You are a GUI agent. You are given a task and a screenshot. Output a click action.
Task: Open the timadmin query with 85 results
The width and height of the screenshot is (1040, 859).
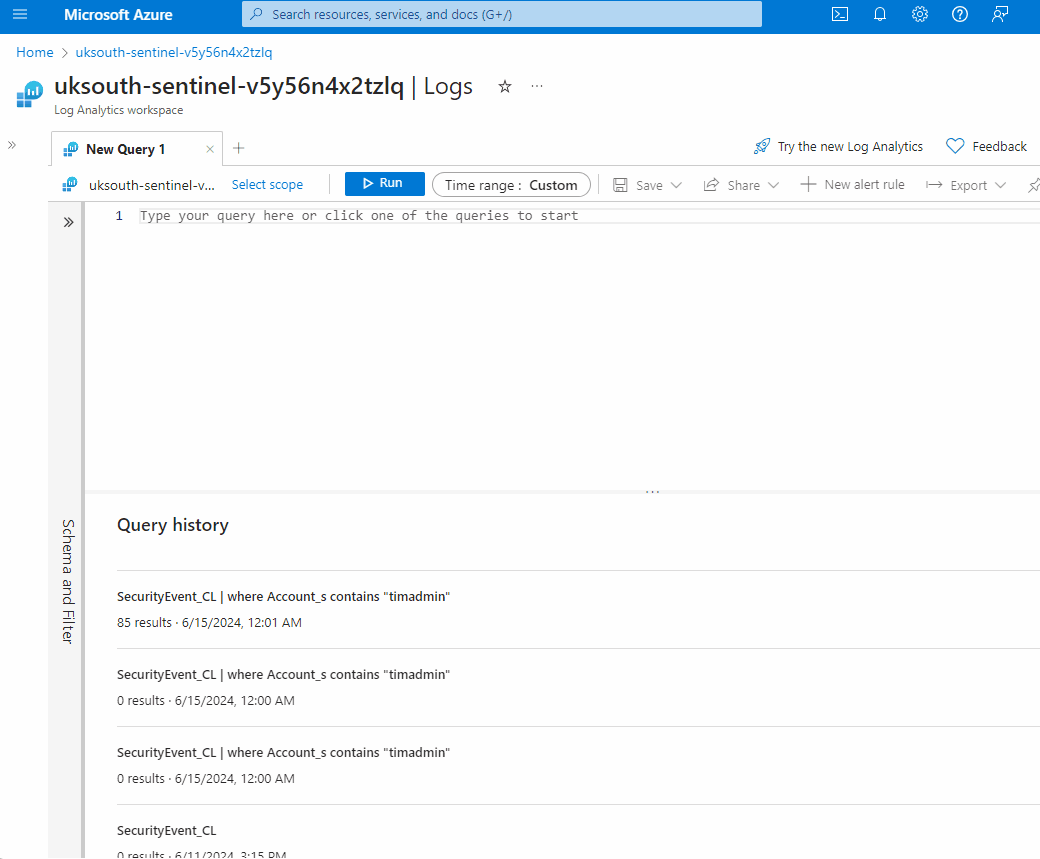point(283,596)
